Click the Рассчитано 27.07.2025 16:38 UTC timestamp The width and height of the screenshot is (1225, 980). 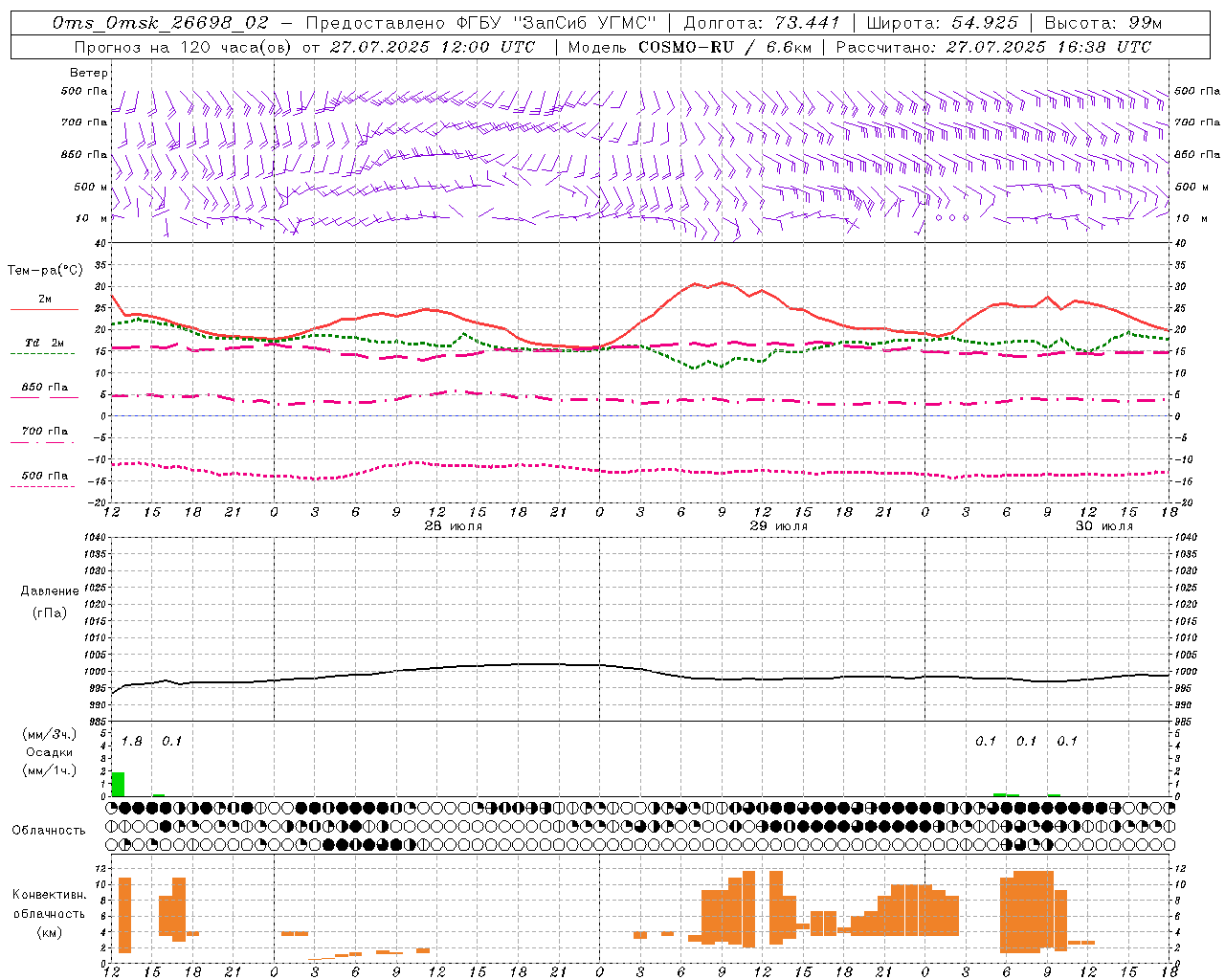[993, 47]
